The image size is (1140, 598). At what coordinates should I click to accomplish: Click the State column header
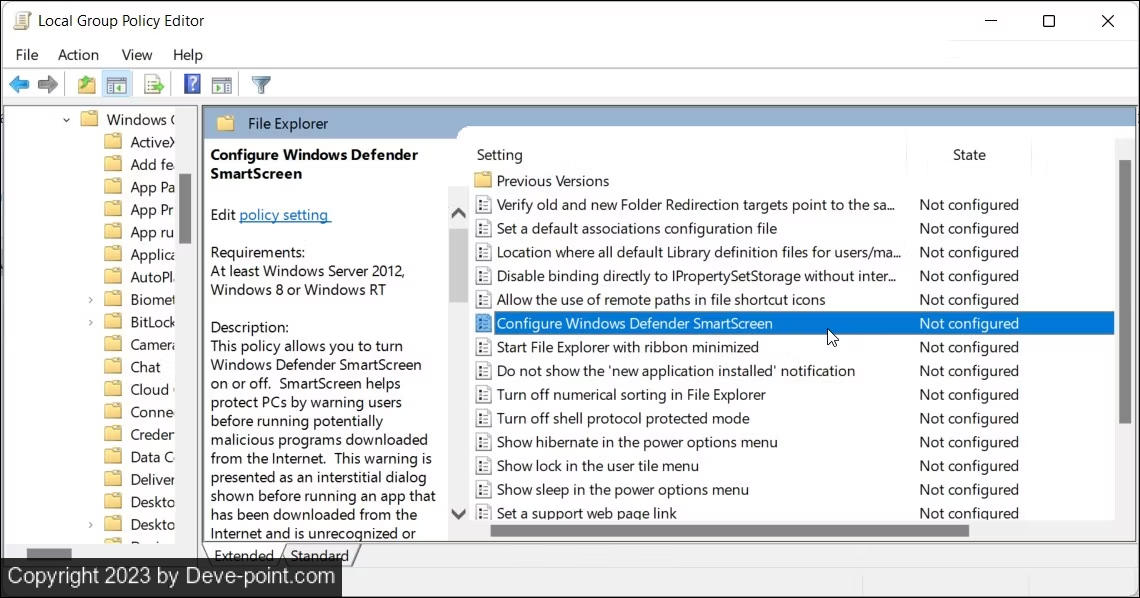point(968,155)
